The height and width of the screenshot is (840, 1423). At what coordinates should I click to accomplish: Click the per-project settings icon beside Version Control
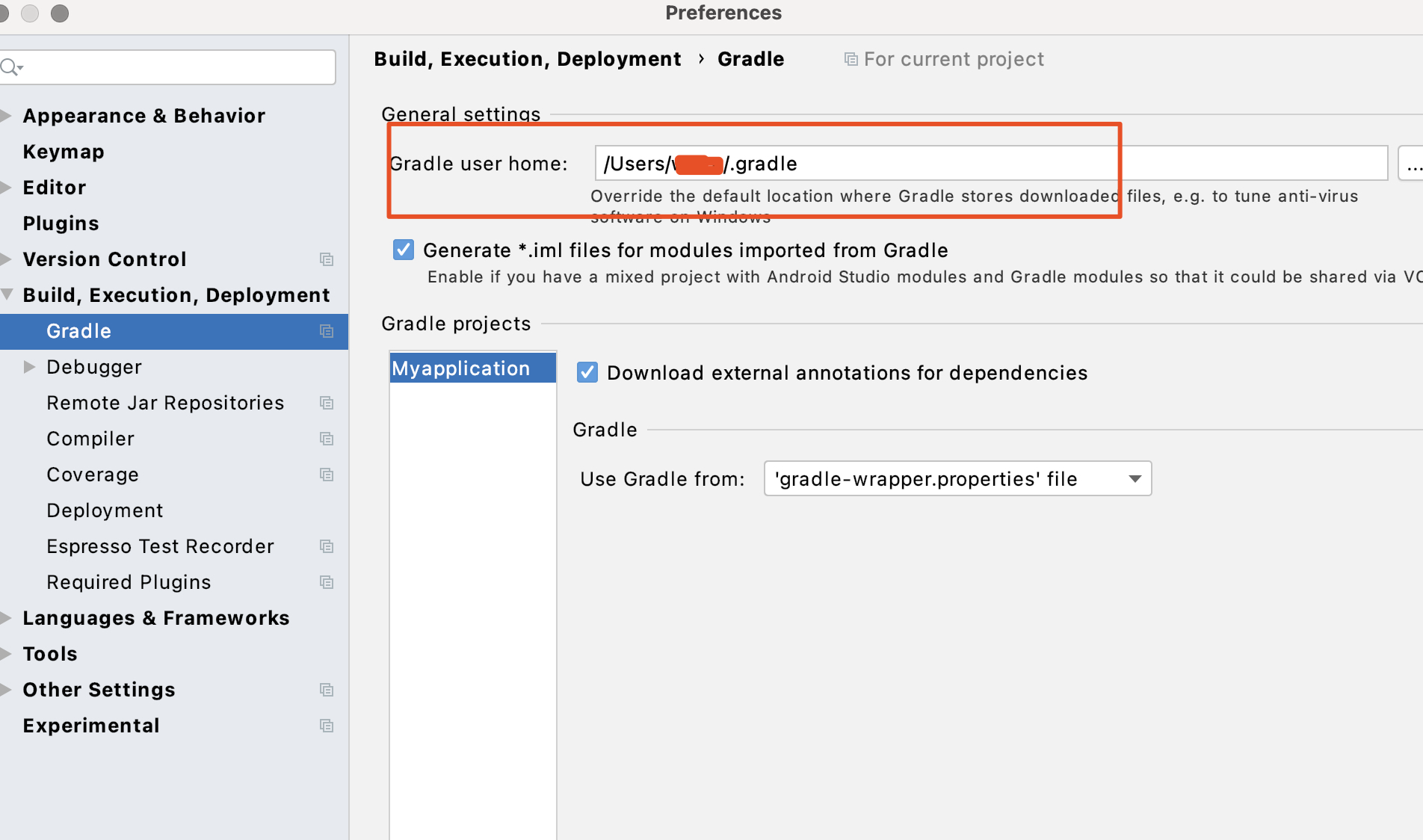[327, 259]
